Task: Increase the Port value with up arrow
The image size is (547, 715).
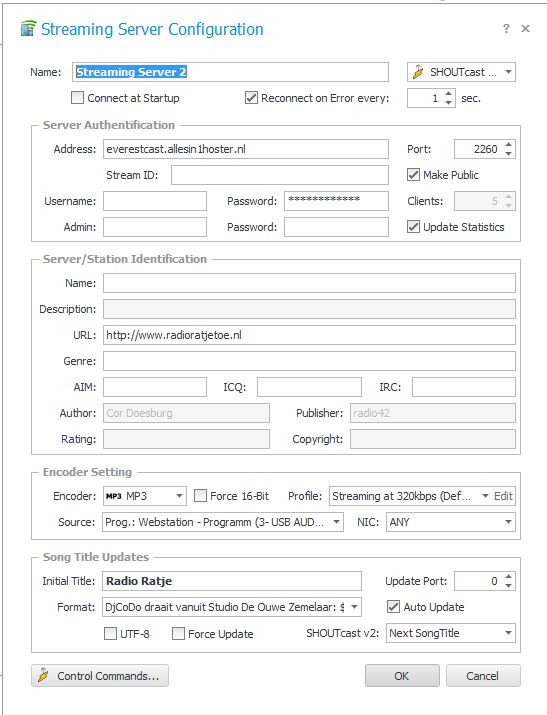Action: pos(509,145)
